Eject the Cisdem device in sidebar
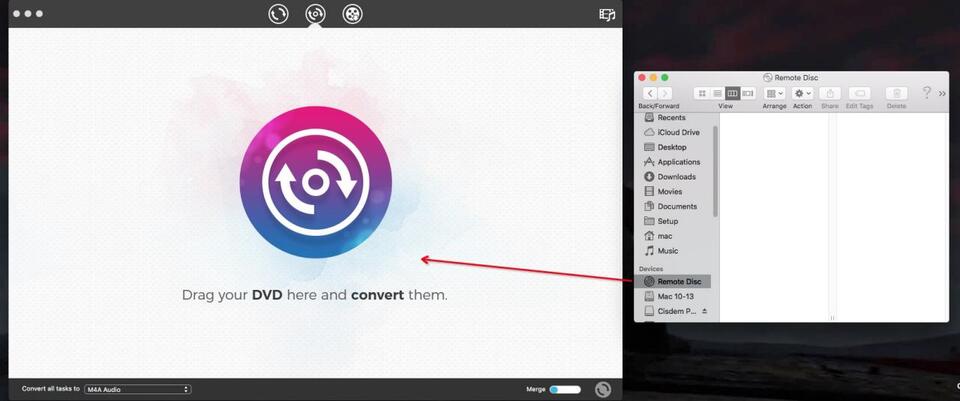Image resolution: width=960 pixels, height=401 pixels. tap(704, 312)
